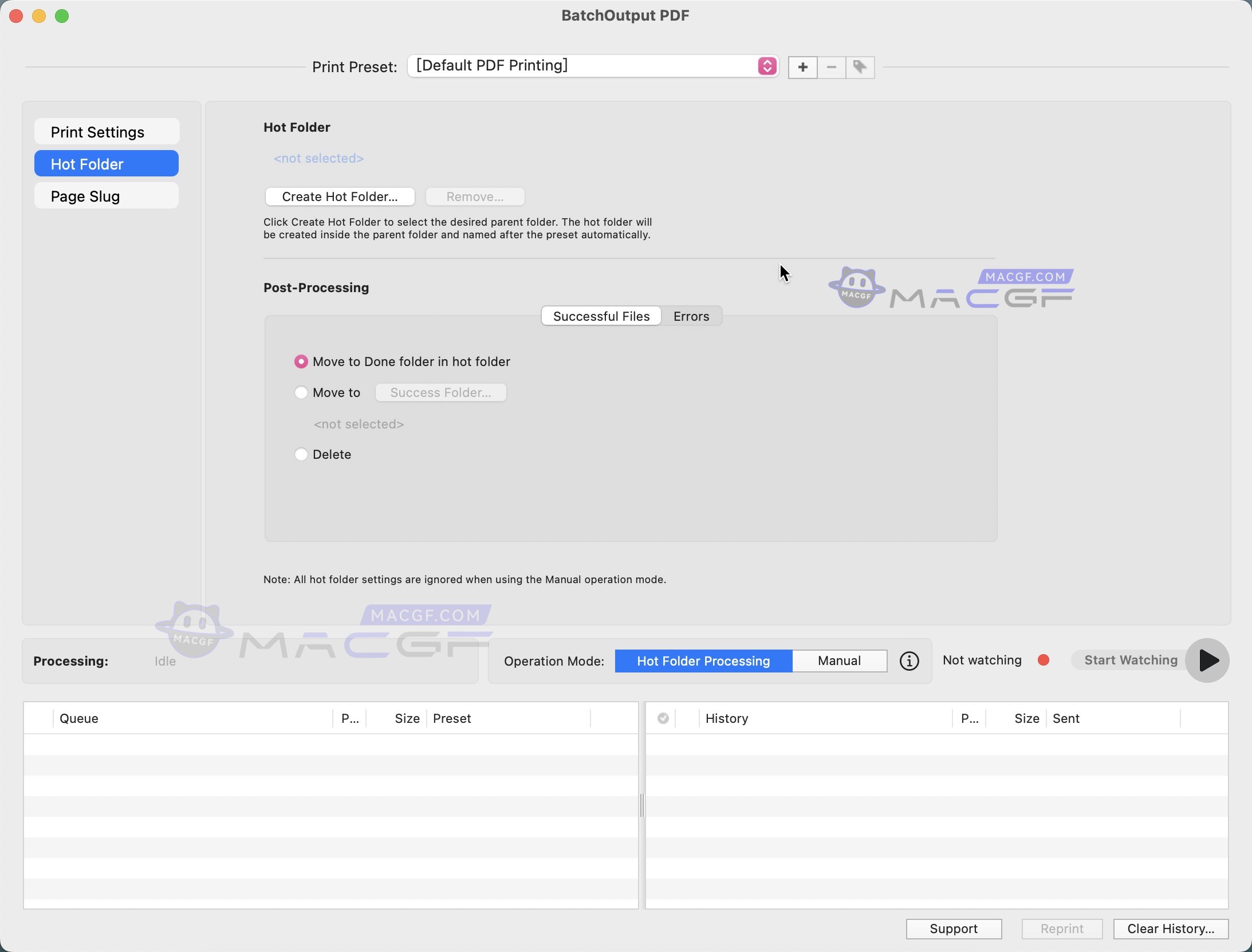Click the plus icon to add preset

(802, 68)
